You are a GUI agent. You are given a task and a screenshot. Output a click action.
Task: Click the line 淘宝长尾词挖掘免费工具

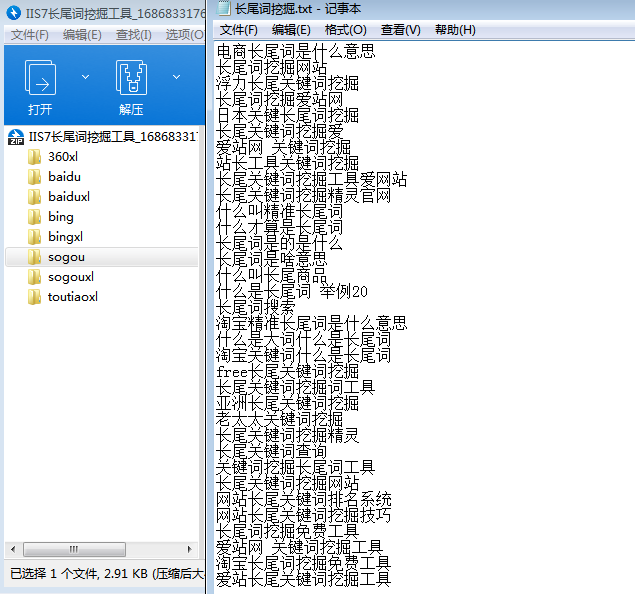click(303, 564)
